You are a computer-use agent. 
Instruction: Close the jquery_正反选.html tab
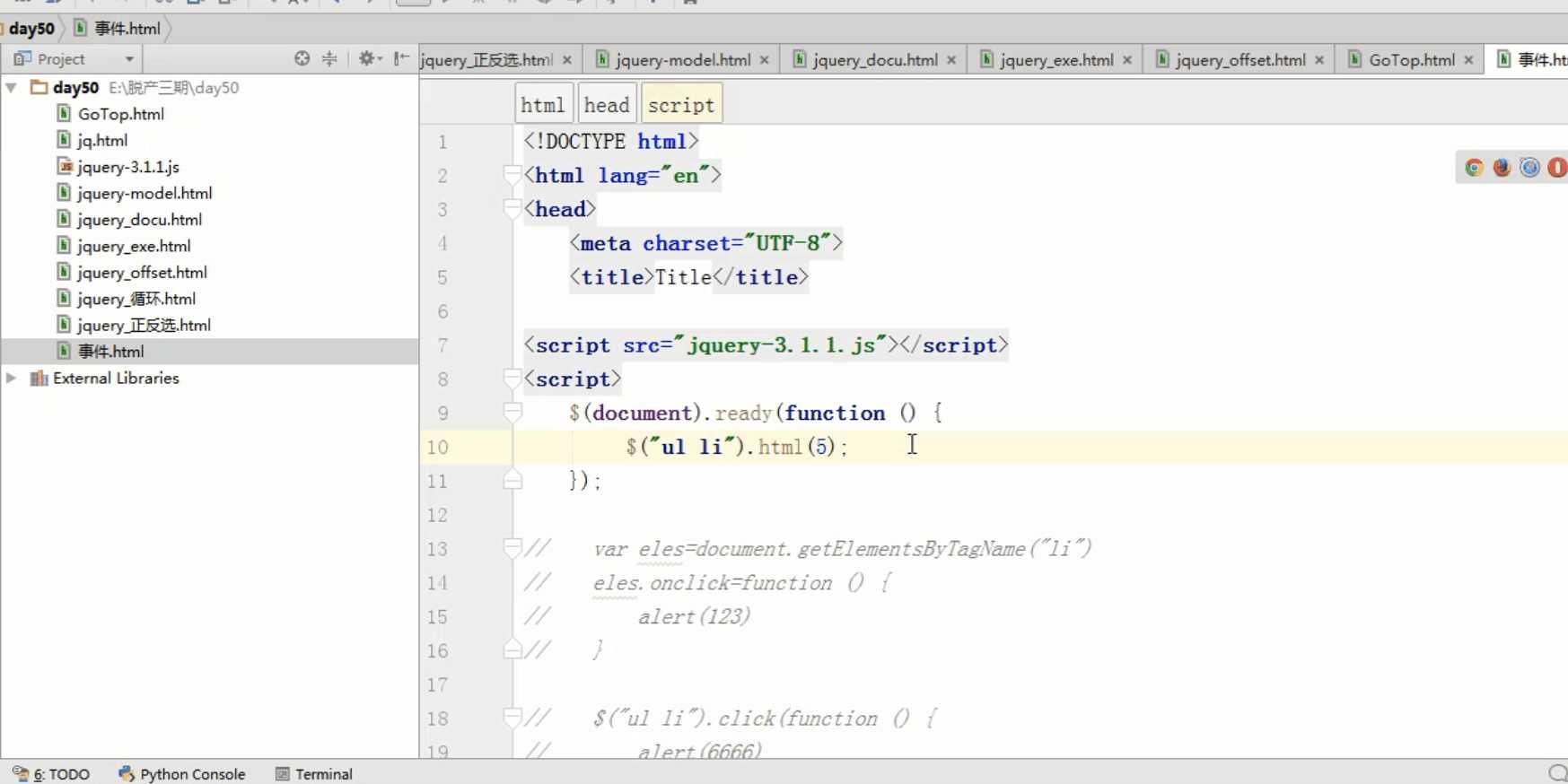point(567,60)
